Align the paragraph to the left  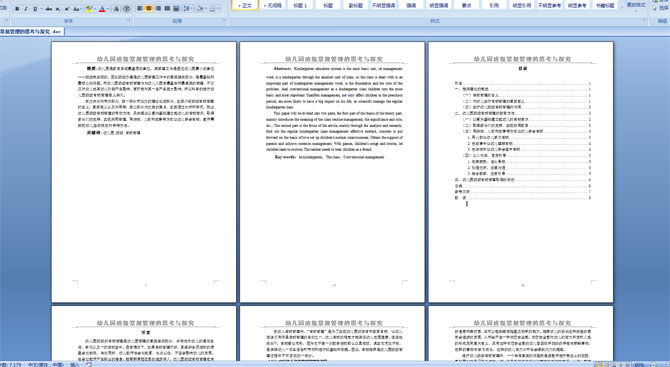coord(139,9)
